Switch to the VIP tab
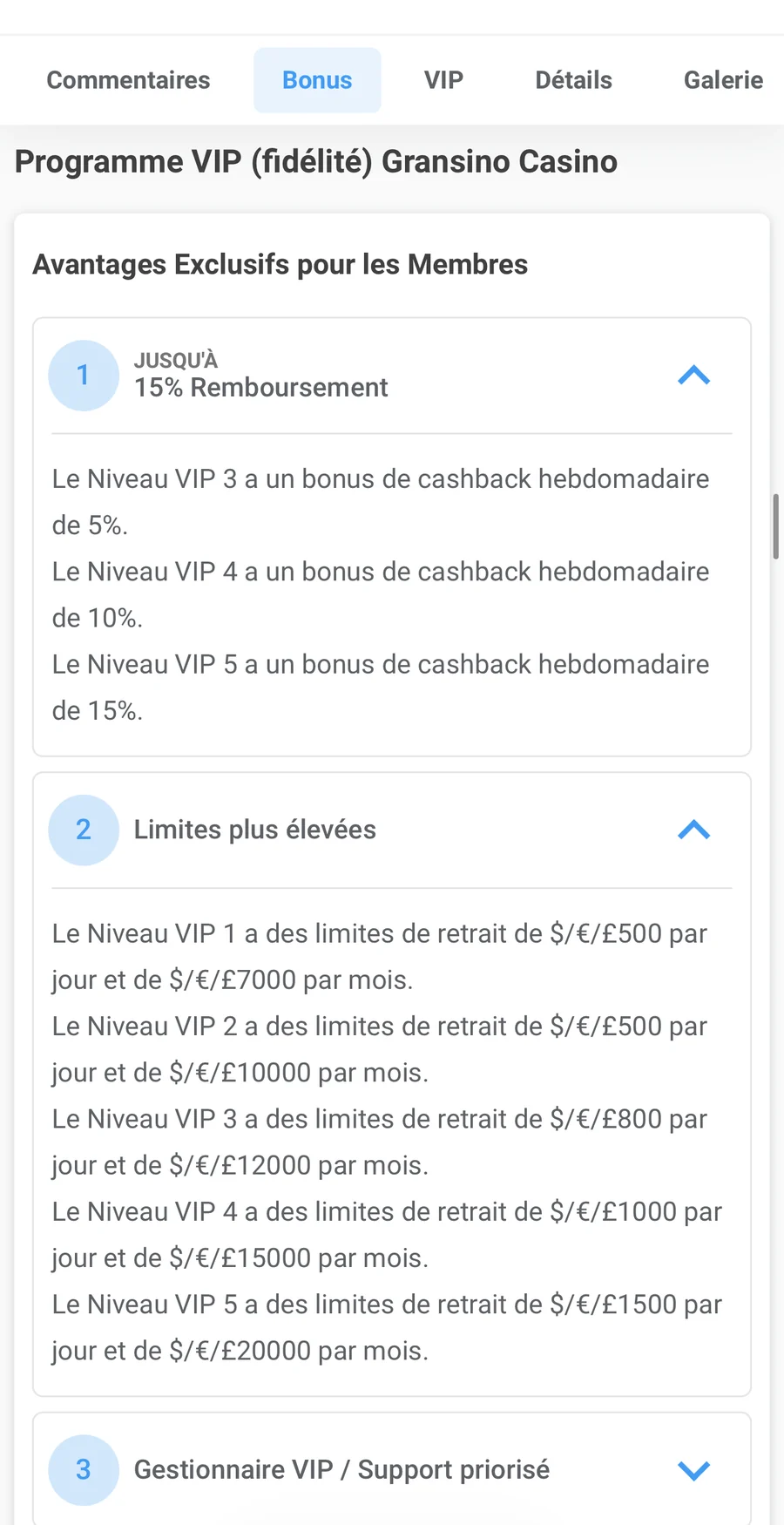784x1525 pixels. [443, 80]
